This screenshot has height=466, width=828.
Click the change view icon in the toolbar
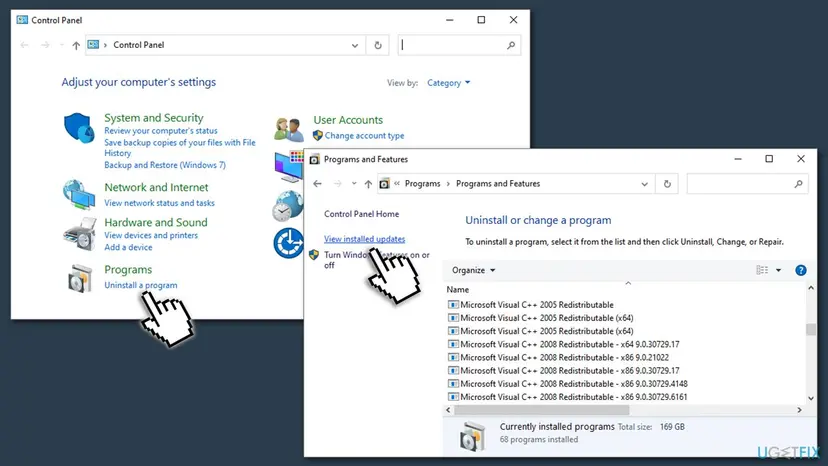coord(762,270)
